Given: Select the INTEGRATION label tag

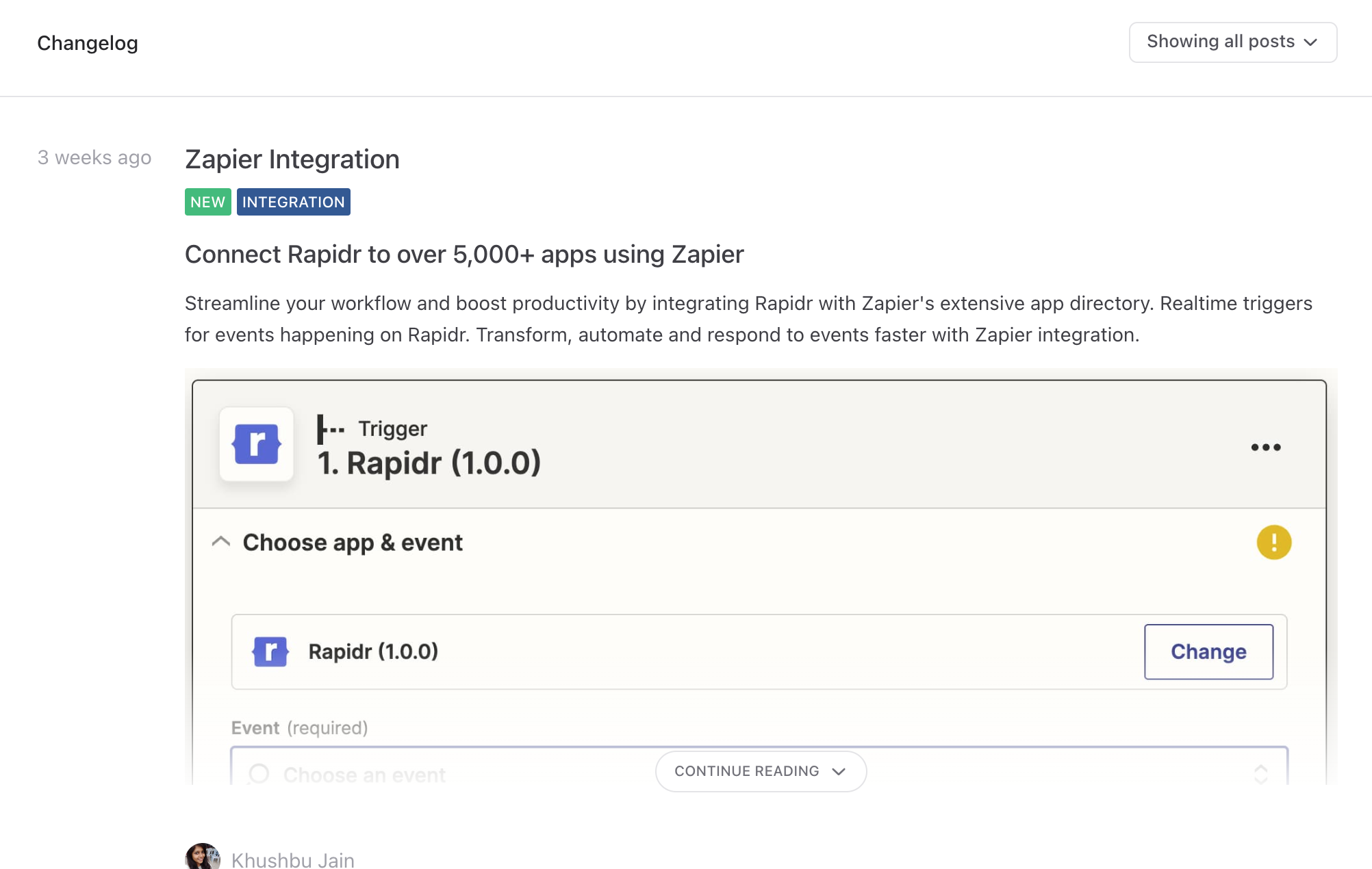Looking at the screenshot, I should pos(294,202).
